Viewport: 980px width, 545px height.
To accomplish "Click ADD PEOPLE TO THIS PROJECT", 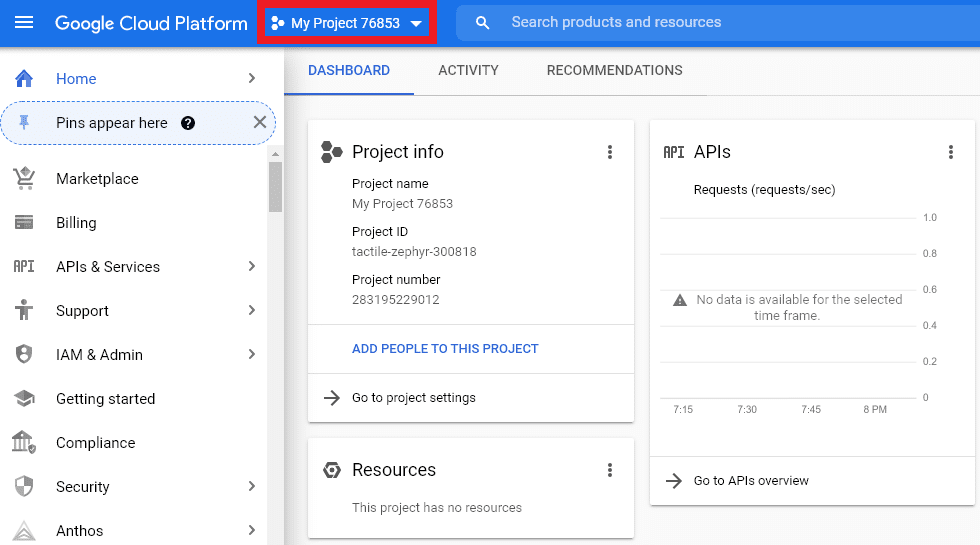I will click(445, 349).
